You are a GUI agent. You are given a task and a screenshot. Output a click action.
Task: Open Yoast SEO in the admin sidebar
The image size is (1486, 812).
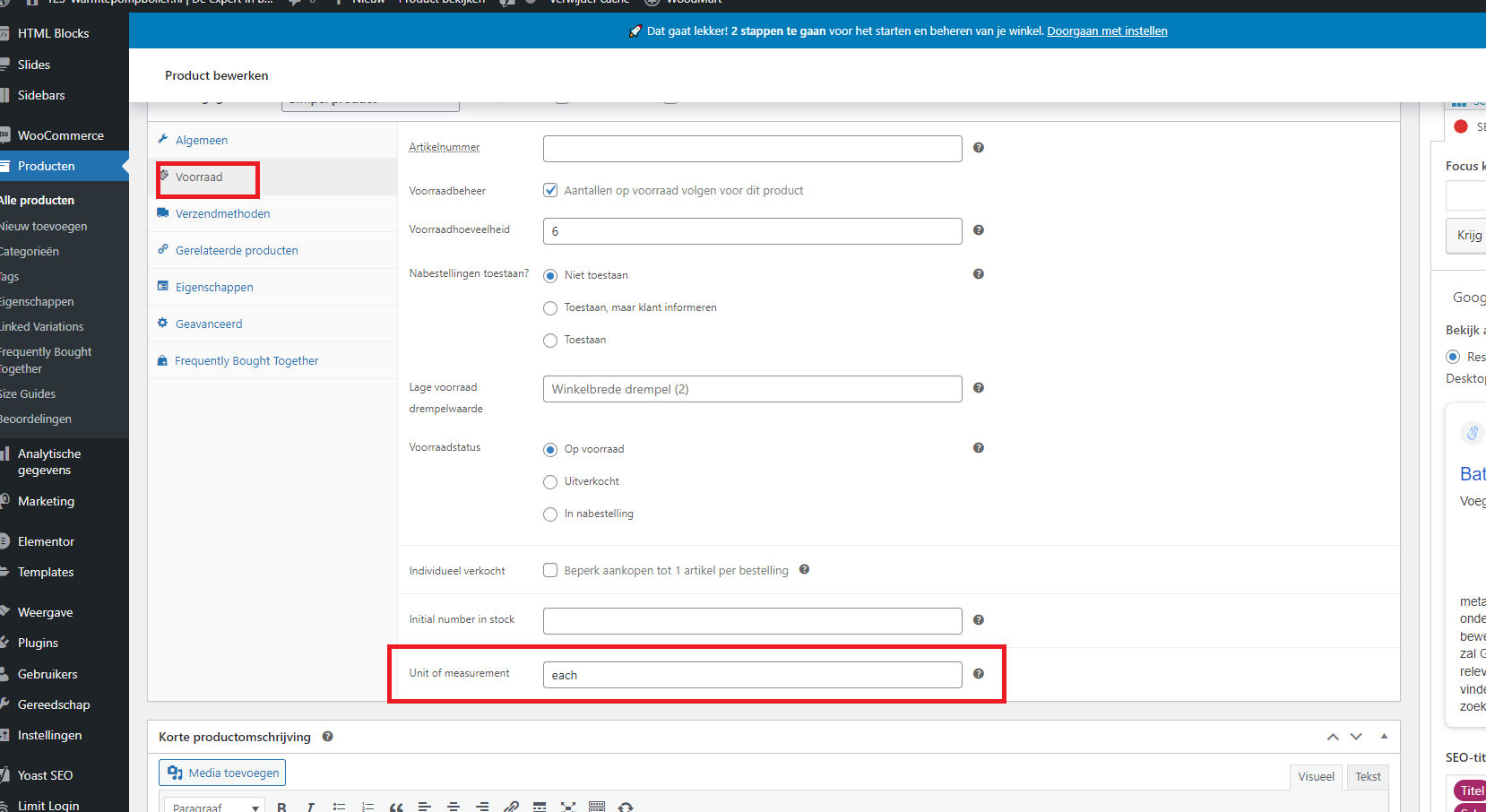pos(45,775)
